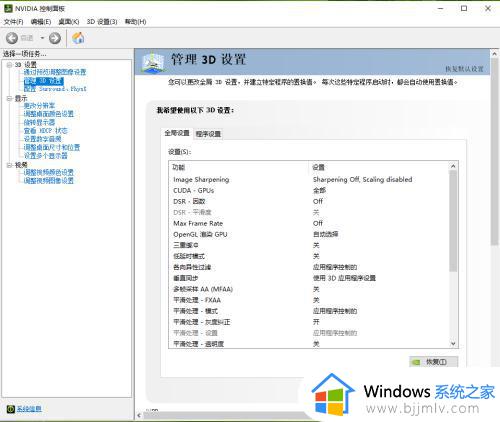The image size is (500, 422).
Task: Click the settings list scrollbar thumb
Action: (x=453, y=221)
